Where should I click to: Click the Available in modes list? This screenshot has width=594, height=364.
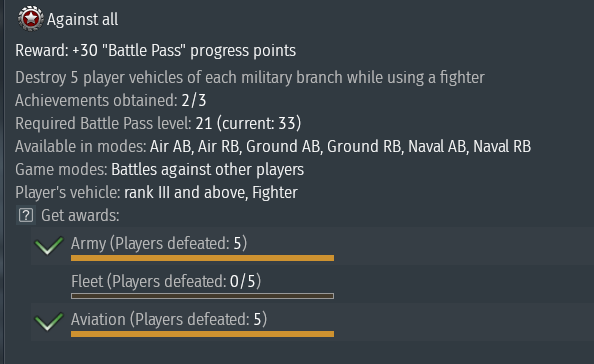click(340, 147)
